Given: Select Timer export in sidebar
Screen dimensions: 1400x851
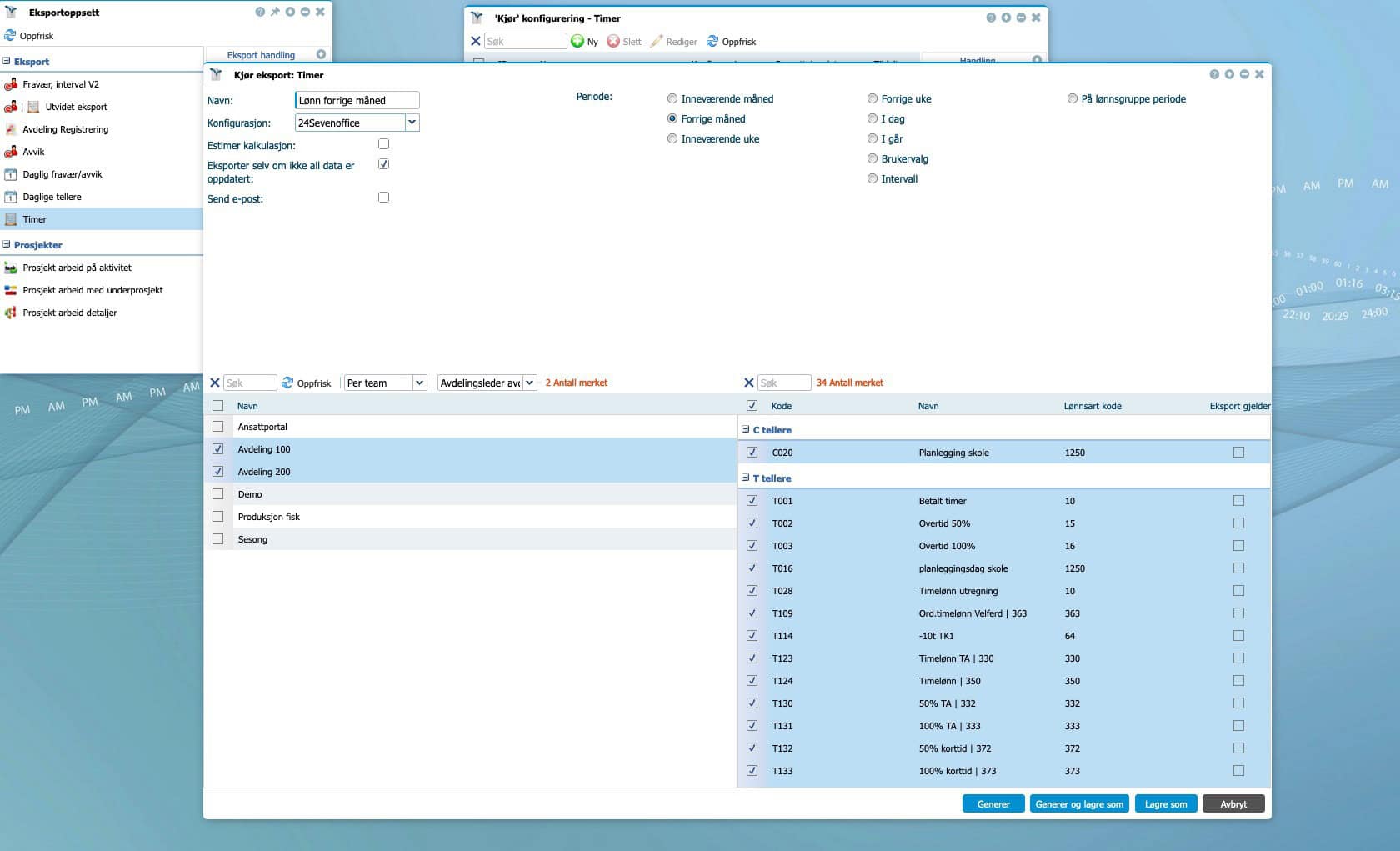Looking at the screenshot, I should pyautogui.click(x=102, y=219).
